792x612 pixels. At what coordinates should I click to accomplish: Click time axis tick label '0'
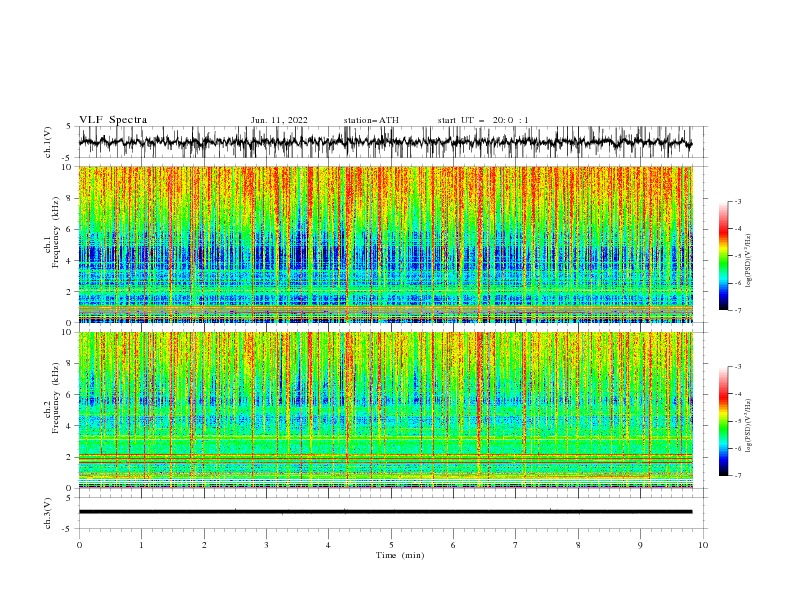pos(79,545)
